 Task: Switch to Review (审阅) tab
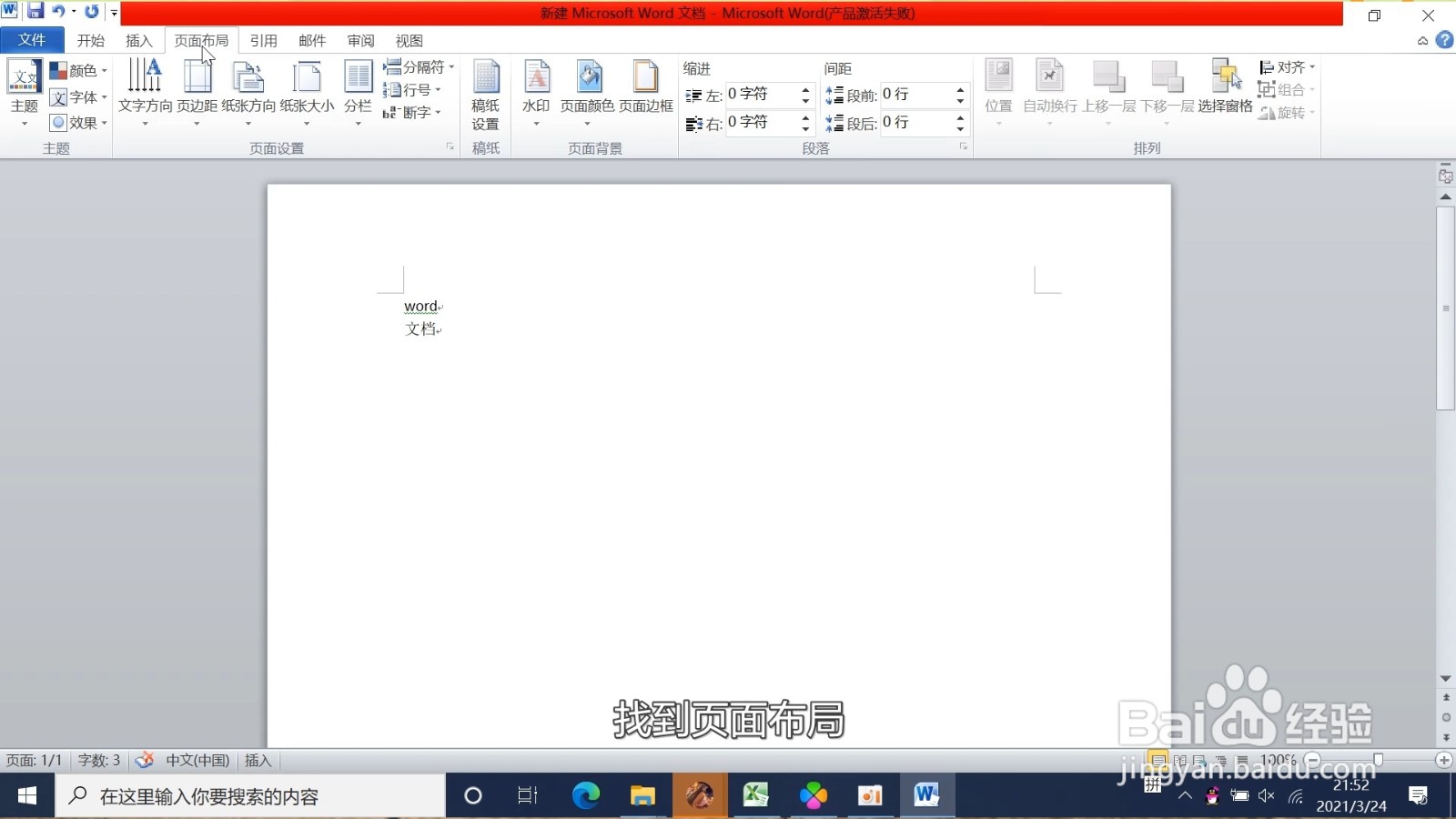tap(361, 41)
